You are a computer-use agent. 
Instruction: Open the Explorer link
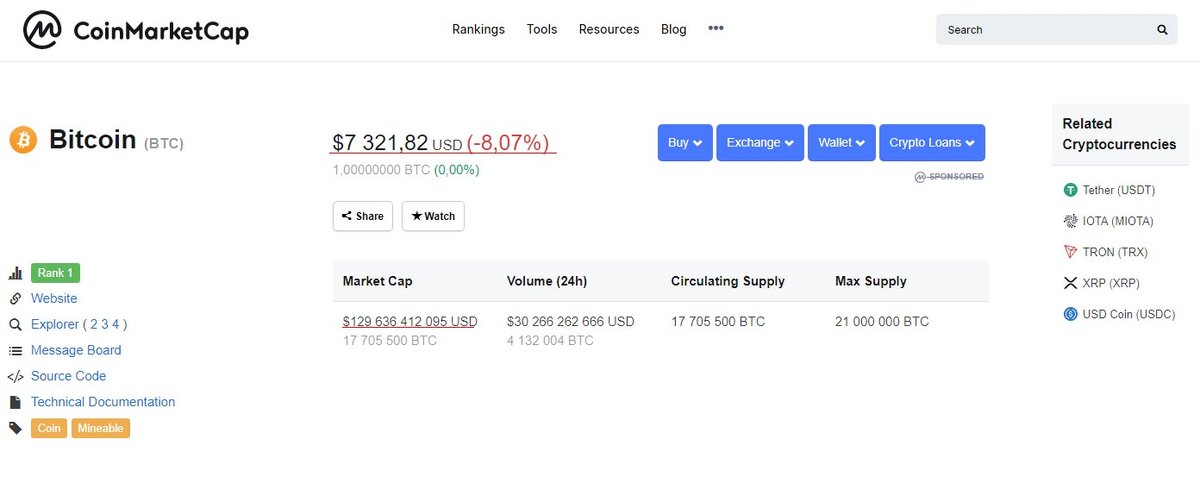[x=55, y=324]
